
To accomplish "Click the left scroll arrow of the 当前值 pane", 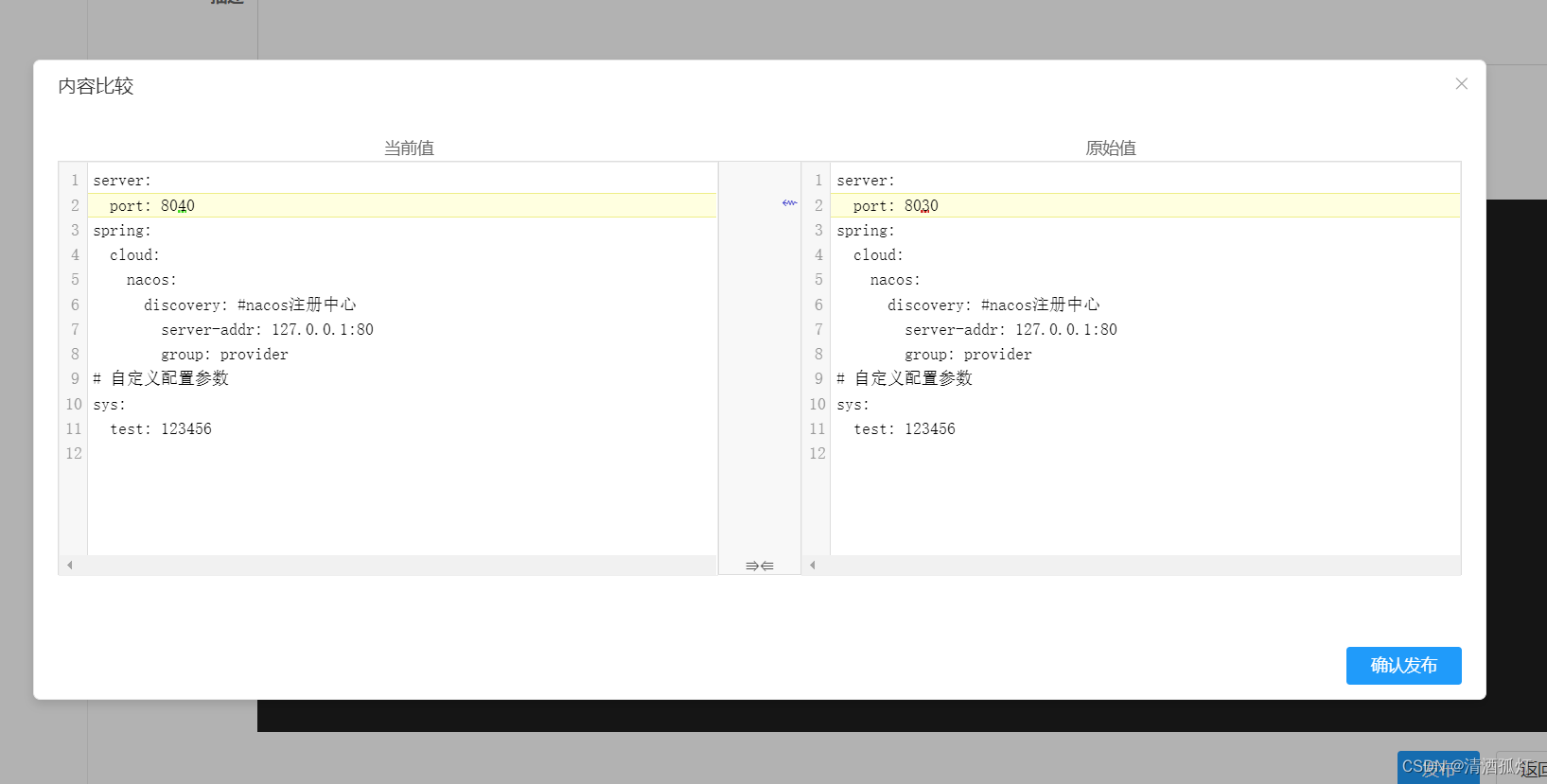I will tap(69, 566).
